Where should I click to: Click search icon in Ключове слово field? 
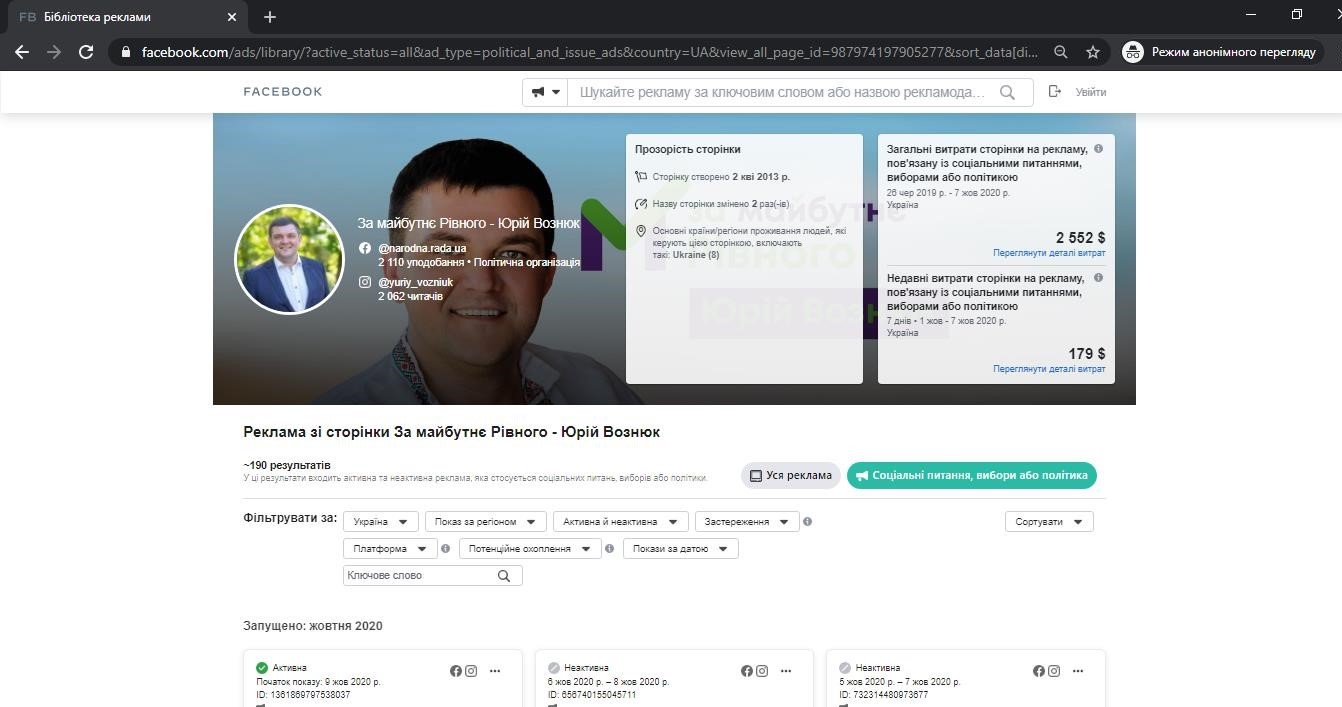click(504, 576)
